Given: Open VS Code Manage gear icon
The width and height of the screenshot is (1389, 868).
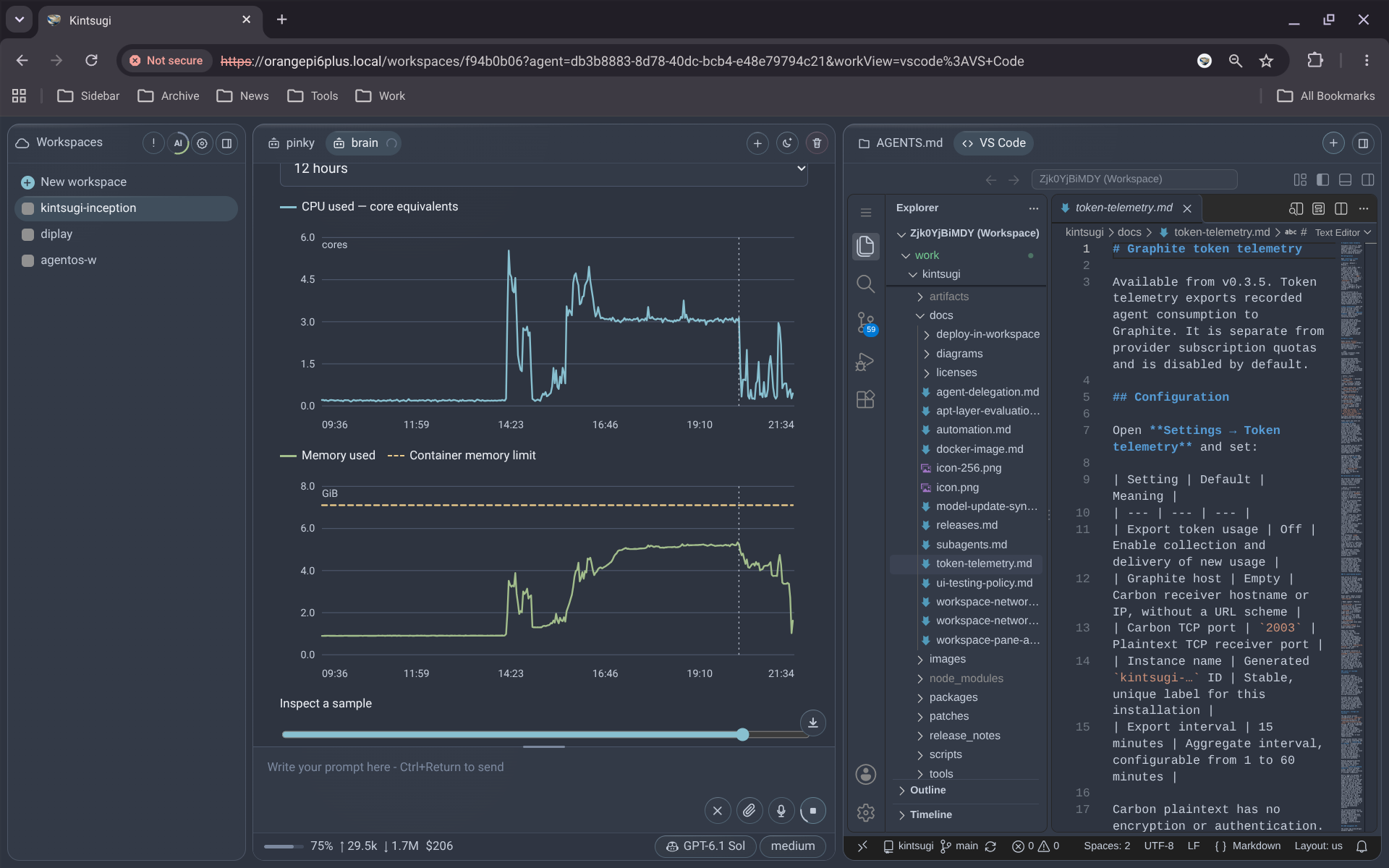Looking at the screenshot, I should 865,813.
